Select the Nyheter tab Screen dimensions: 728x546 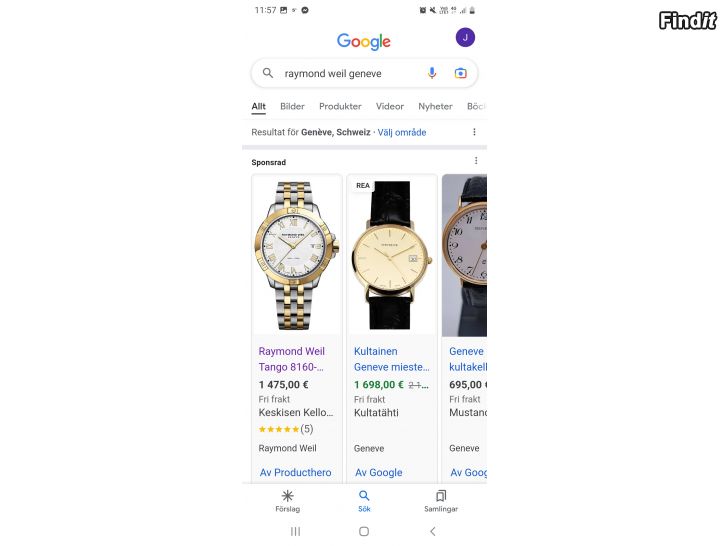click(x=435, y=106)
